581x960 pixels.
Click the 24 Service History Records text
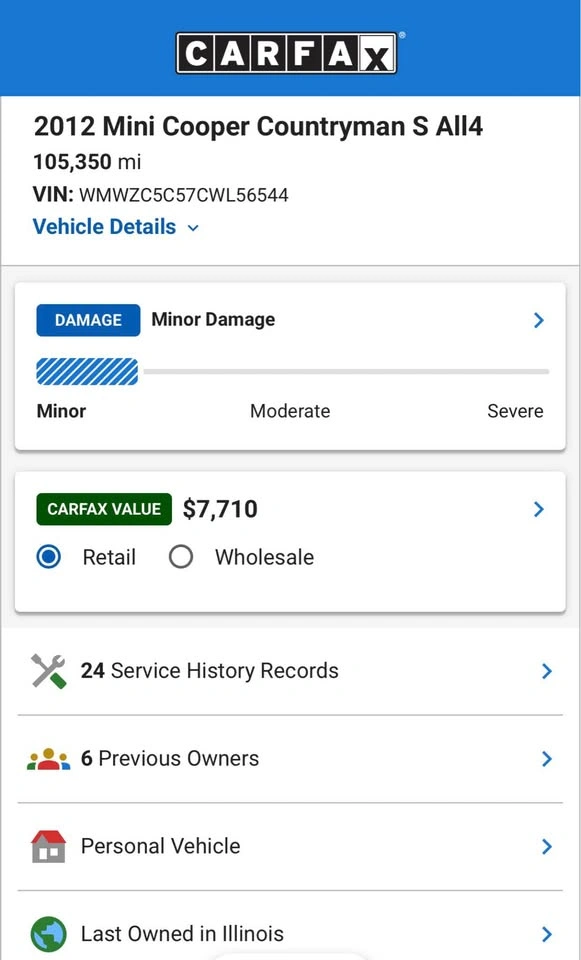[x=209, y=671]
